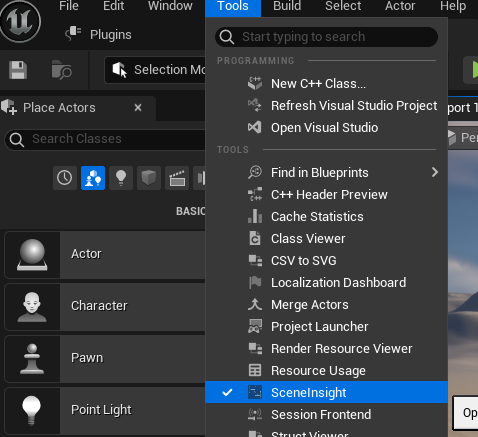Select the Cinematic category clapperboard icon

(x=177, y=178)
